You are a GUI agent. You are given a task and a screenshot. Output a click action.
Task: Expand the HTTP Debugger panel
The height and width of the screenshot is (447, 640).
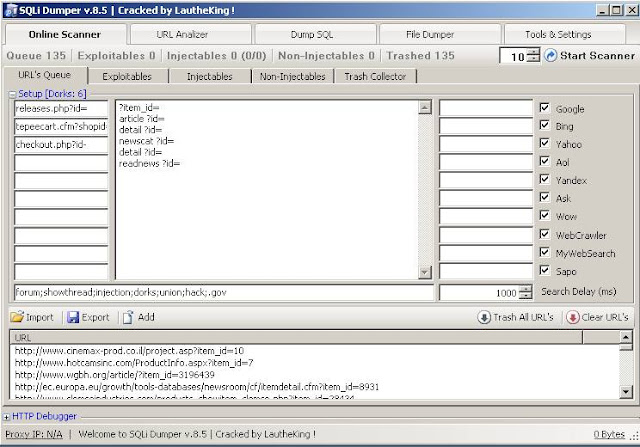point(6,417)
